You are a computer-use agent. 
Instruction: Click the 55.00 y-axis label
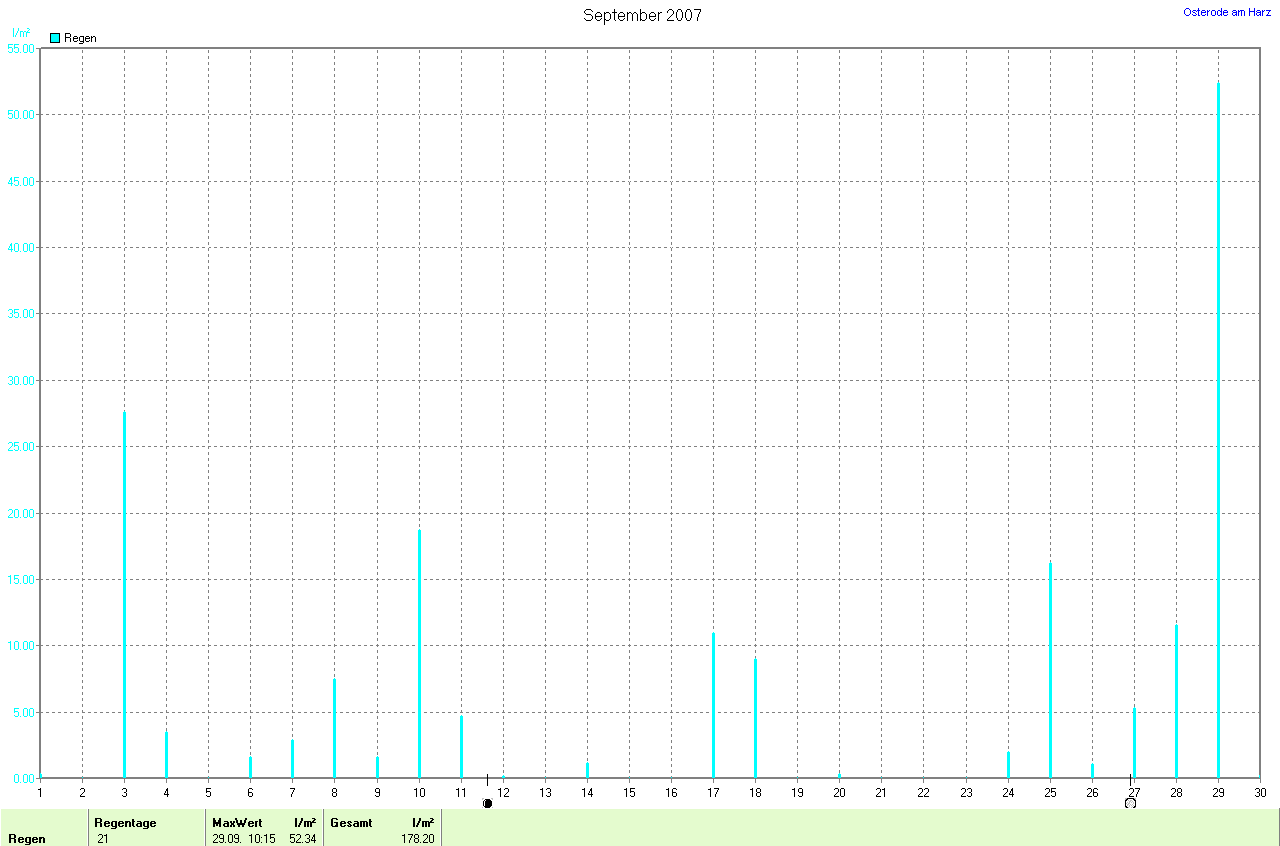(20, 48)
